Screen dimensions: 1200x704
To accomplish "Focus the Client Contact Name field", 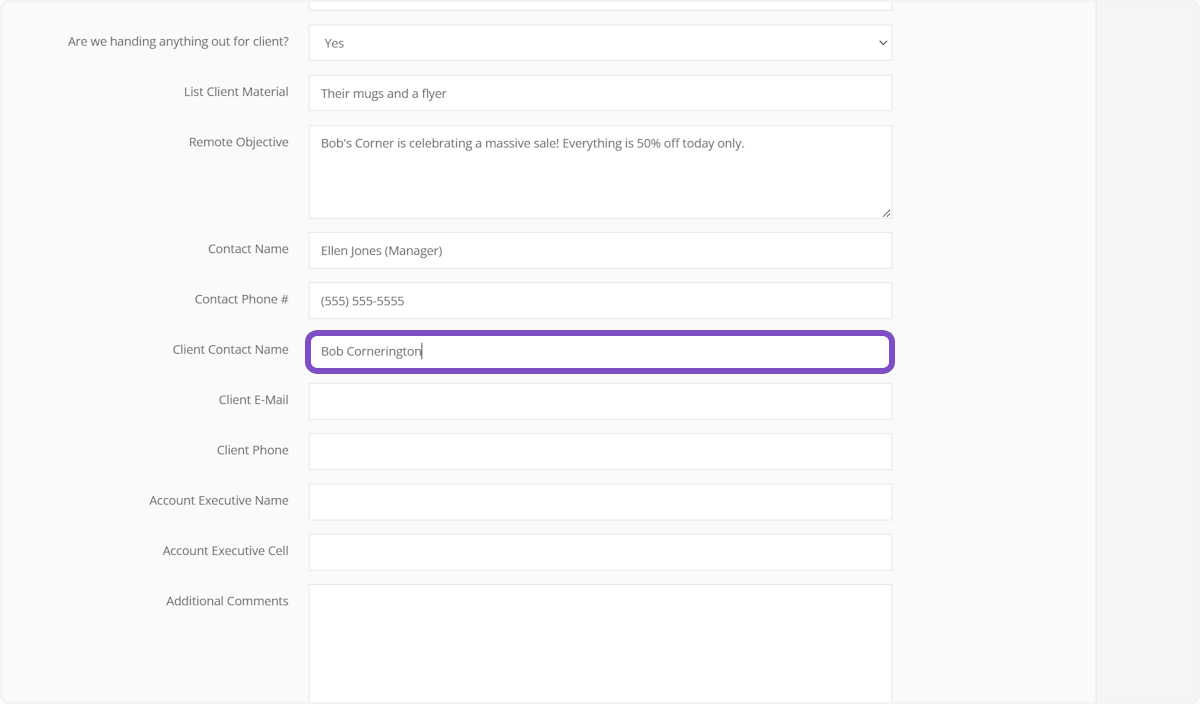I will tap(599, 352).
